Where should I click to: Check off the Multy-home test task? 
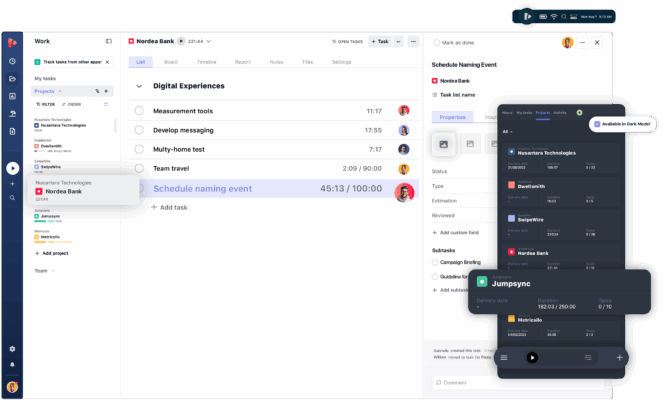(x=139, y=149)
